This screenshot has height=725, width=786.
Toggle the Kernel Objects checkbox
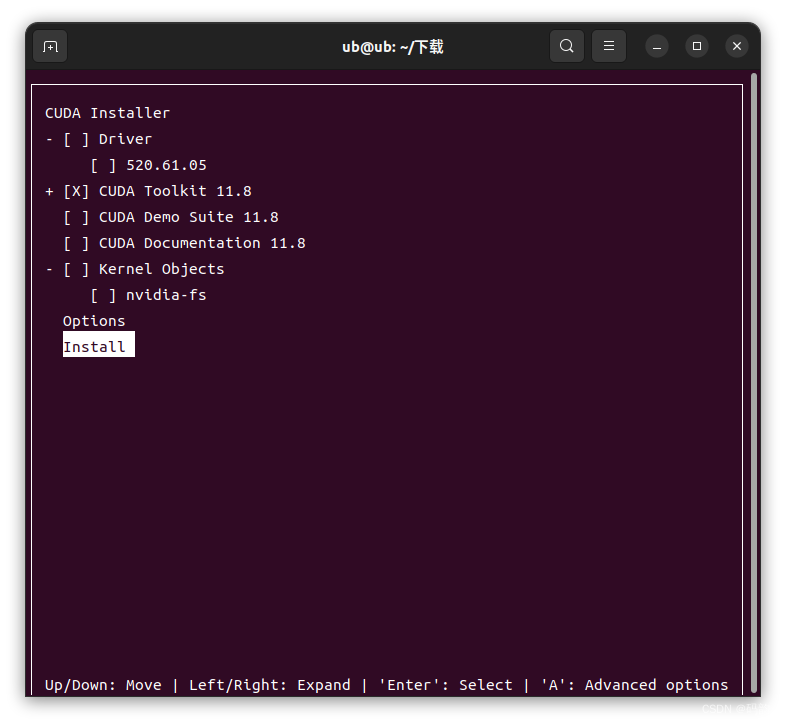pyautogui.click(x=76, y=269)
